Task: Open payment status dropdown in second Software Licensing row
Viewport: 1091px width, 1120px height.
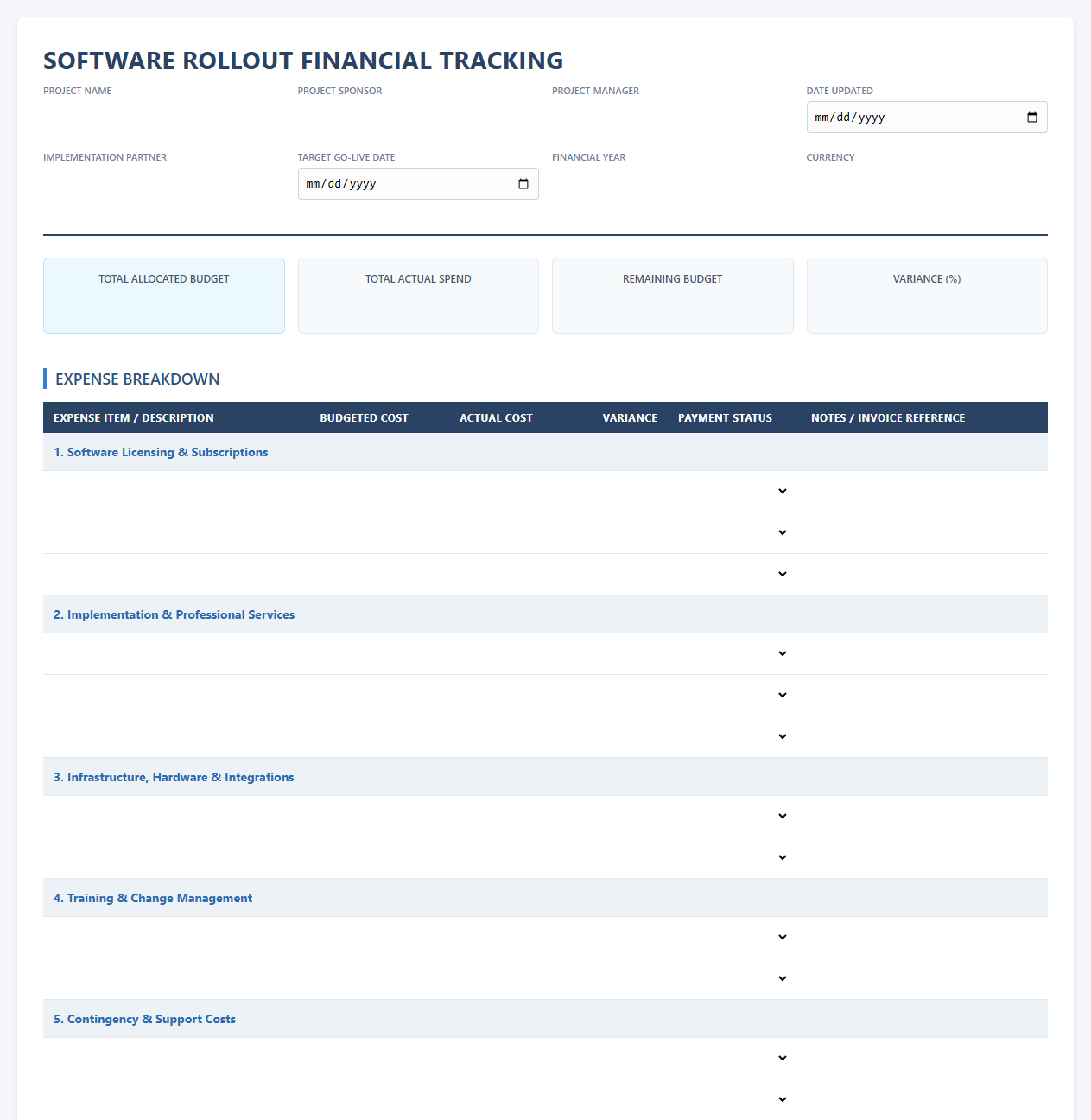Action: click(734, 532)
